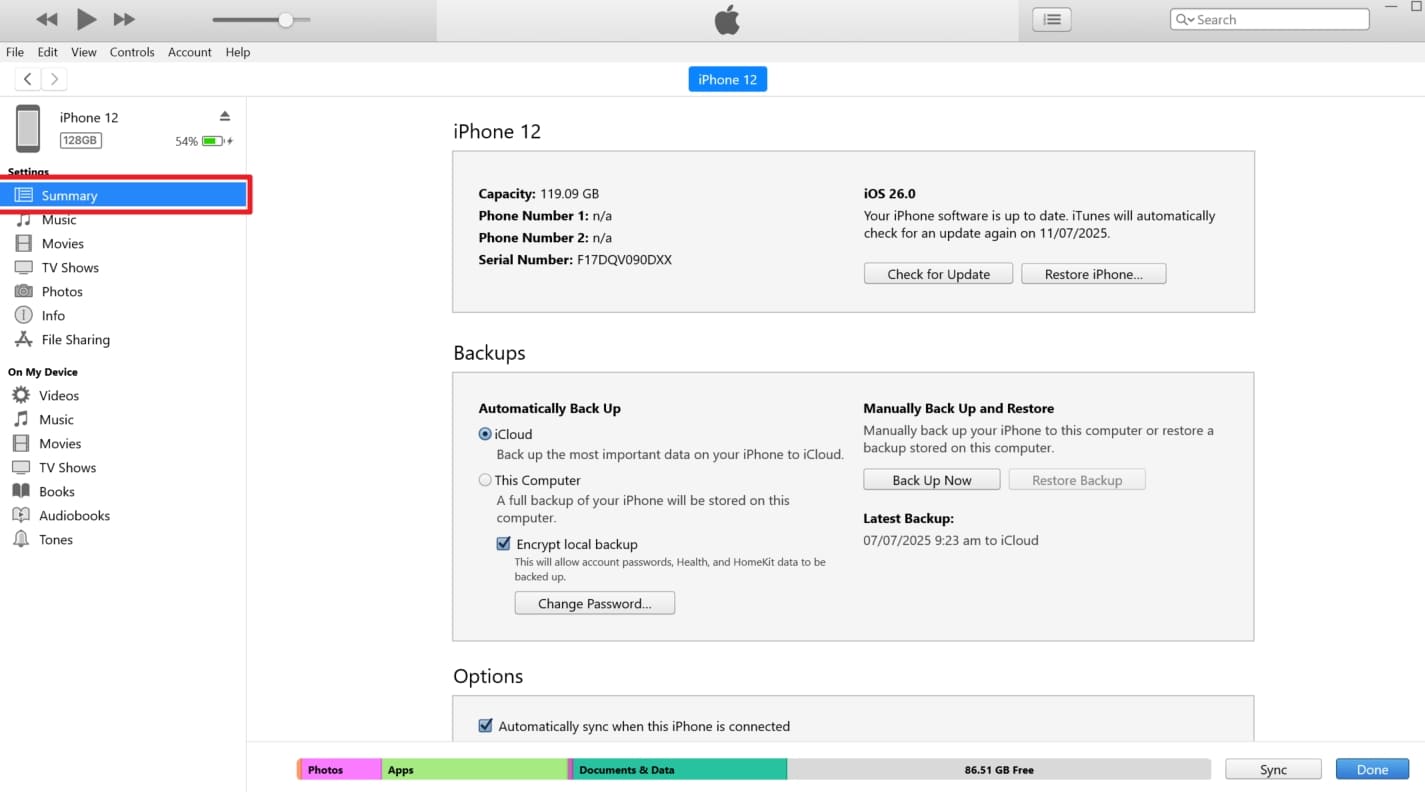Image resolution: width=1425 pixels, height=792 pixels.
Task: Open the Photos camera icon item
Action: tap(23, 291)
